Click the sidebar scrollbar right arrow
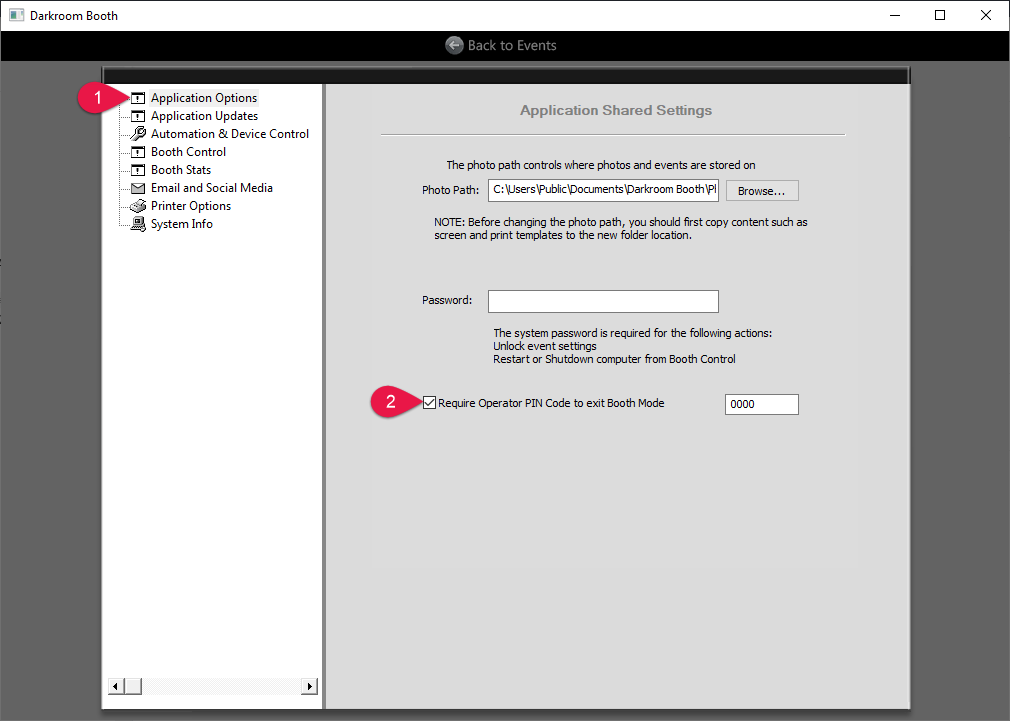1010x721 pixels. (309, 686)
